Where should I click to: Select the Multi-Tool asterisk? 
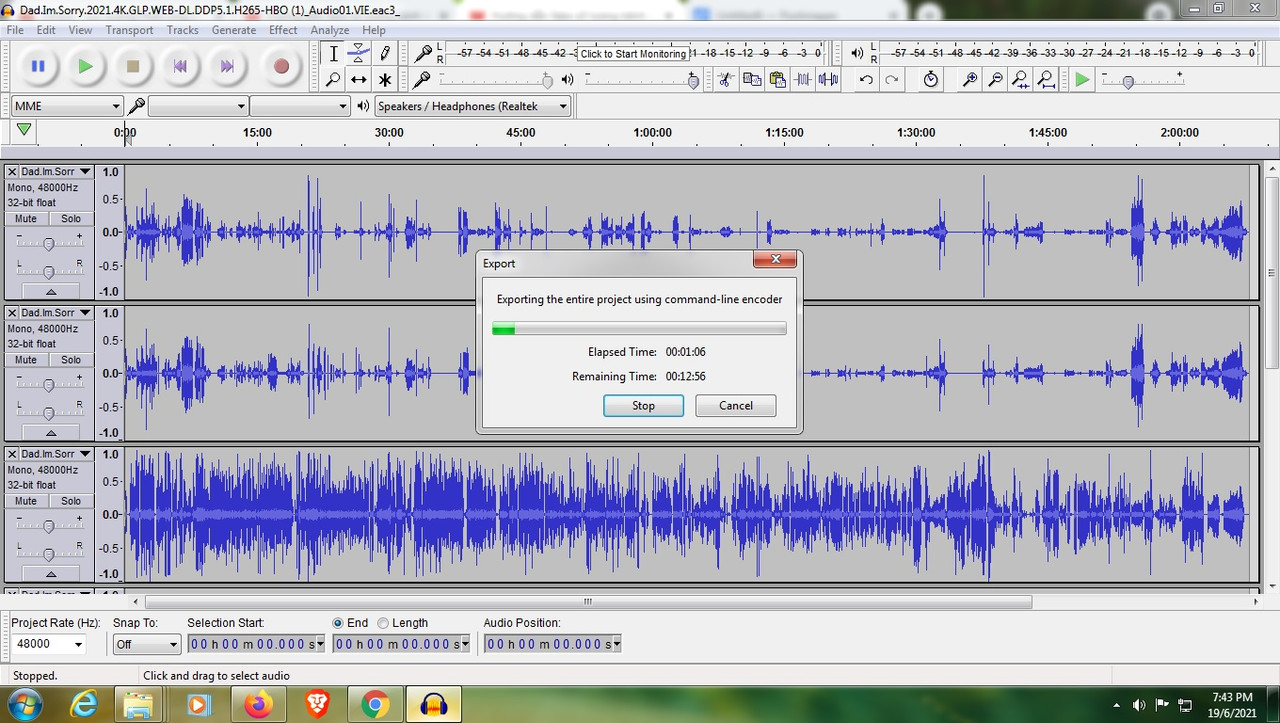click(384, 79)
